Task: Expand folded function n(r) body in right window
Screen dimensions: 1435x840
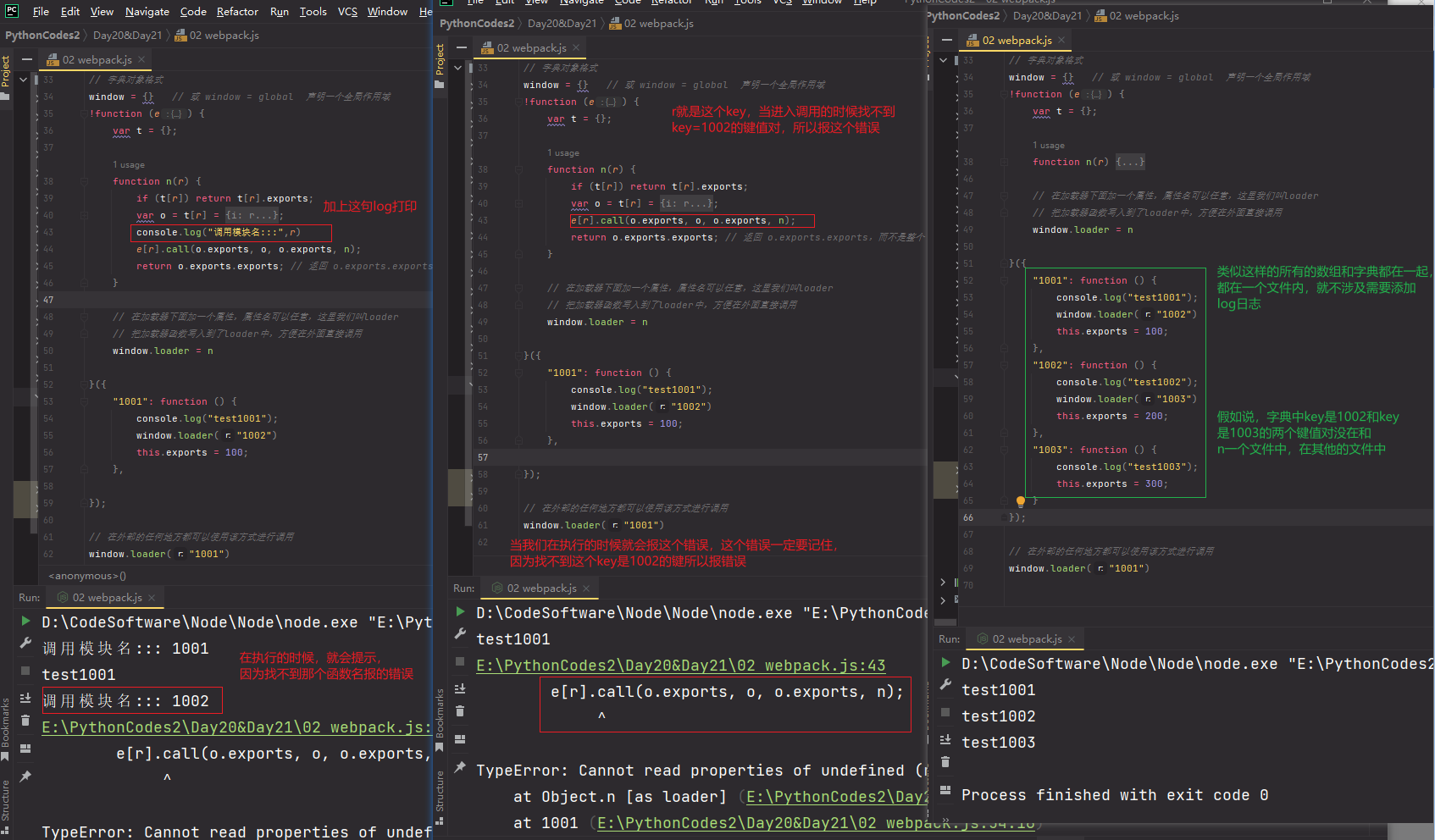Action: tap(1130, 162)
